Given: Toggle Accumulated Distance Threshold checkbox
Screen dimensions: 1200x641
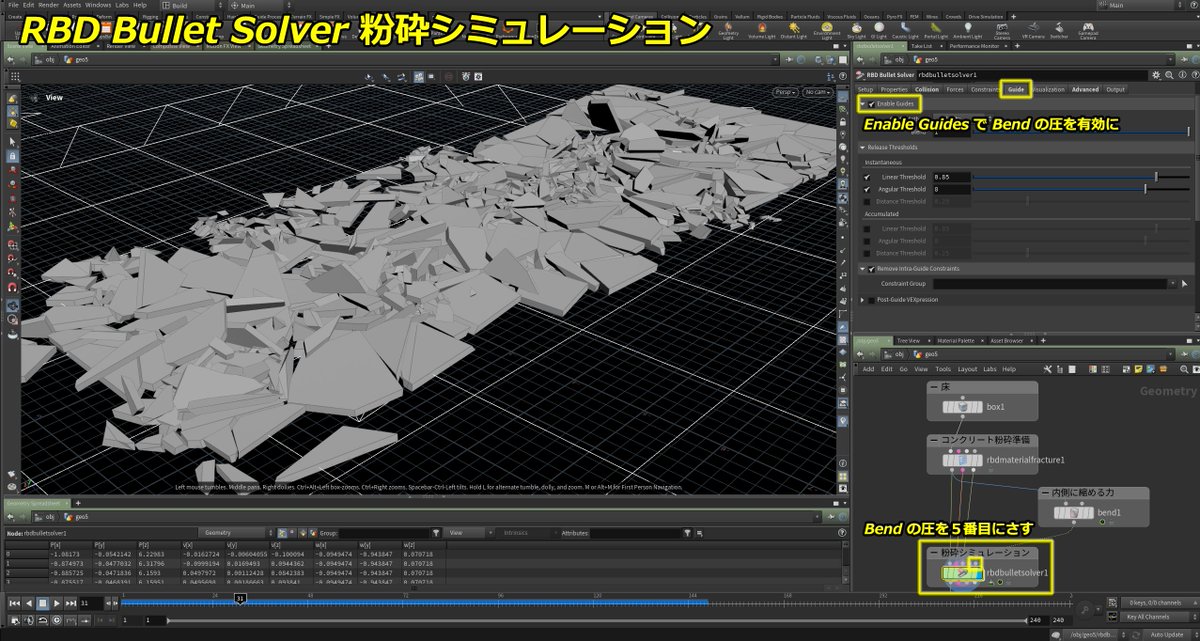Looking at the screenshot, I should pos(867,253).
